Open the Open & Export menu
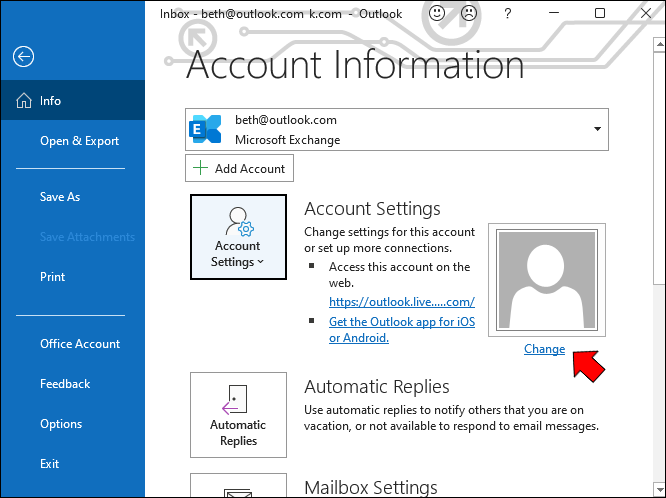Image resolution: width=666 pixels, height=498 pixels. pos(79,141)
